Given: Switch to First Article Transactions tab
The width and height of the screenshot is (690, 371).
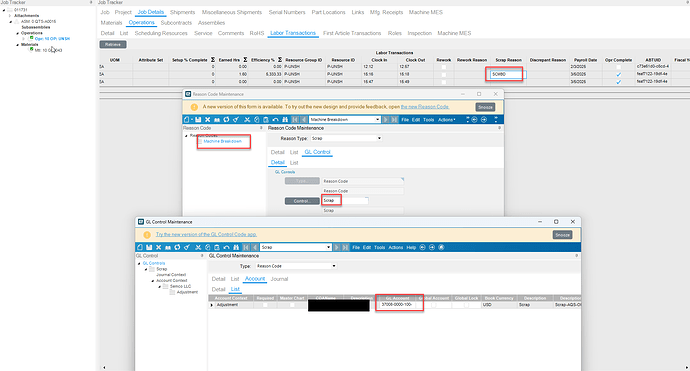Looking at the screenshot, I should point(352,33).
